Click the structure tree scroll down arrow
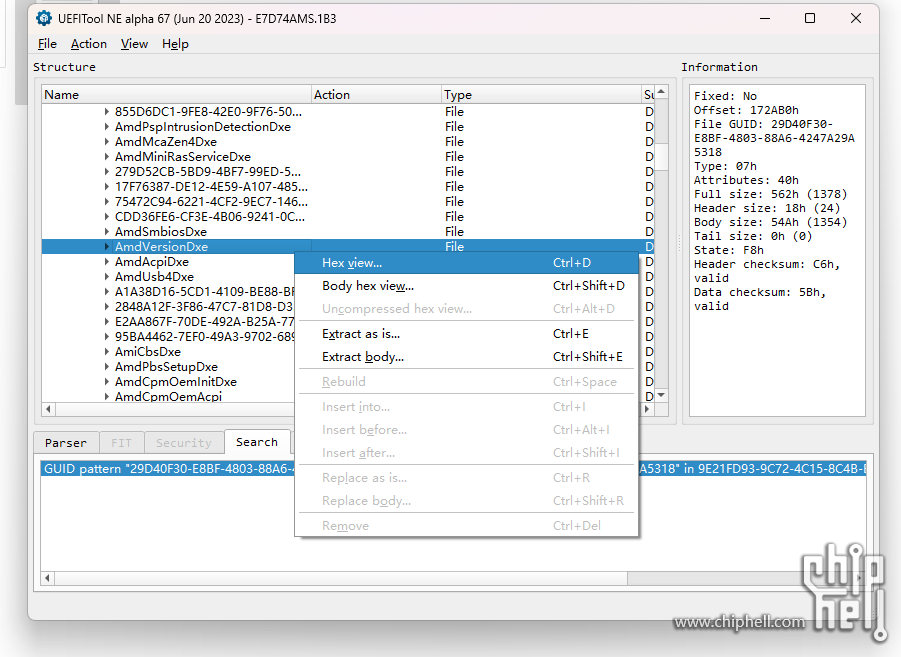Viewport: 901px width, 657px height. [661, 395]
